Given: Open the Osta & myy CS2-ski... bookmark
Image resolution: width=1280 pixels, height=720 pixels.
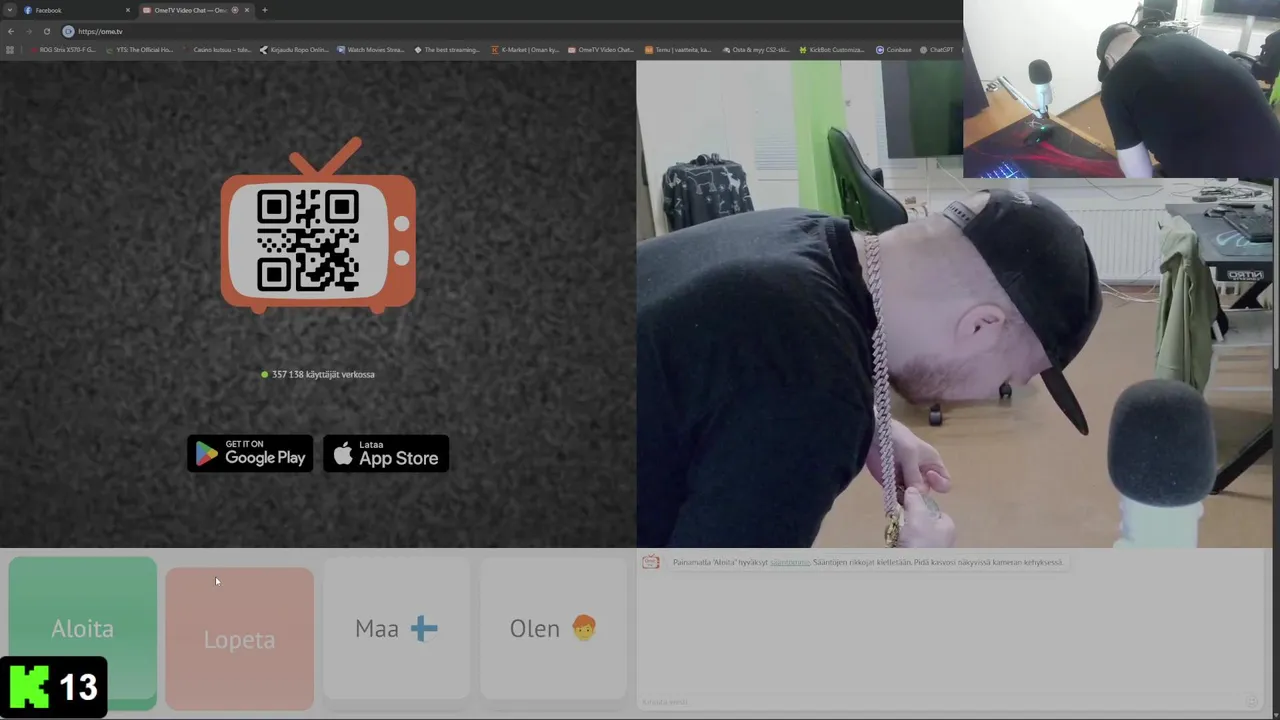Looking at the screenshot, I should click(756, 50).
